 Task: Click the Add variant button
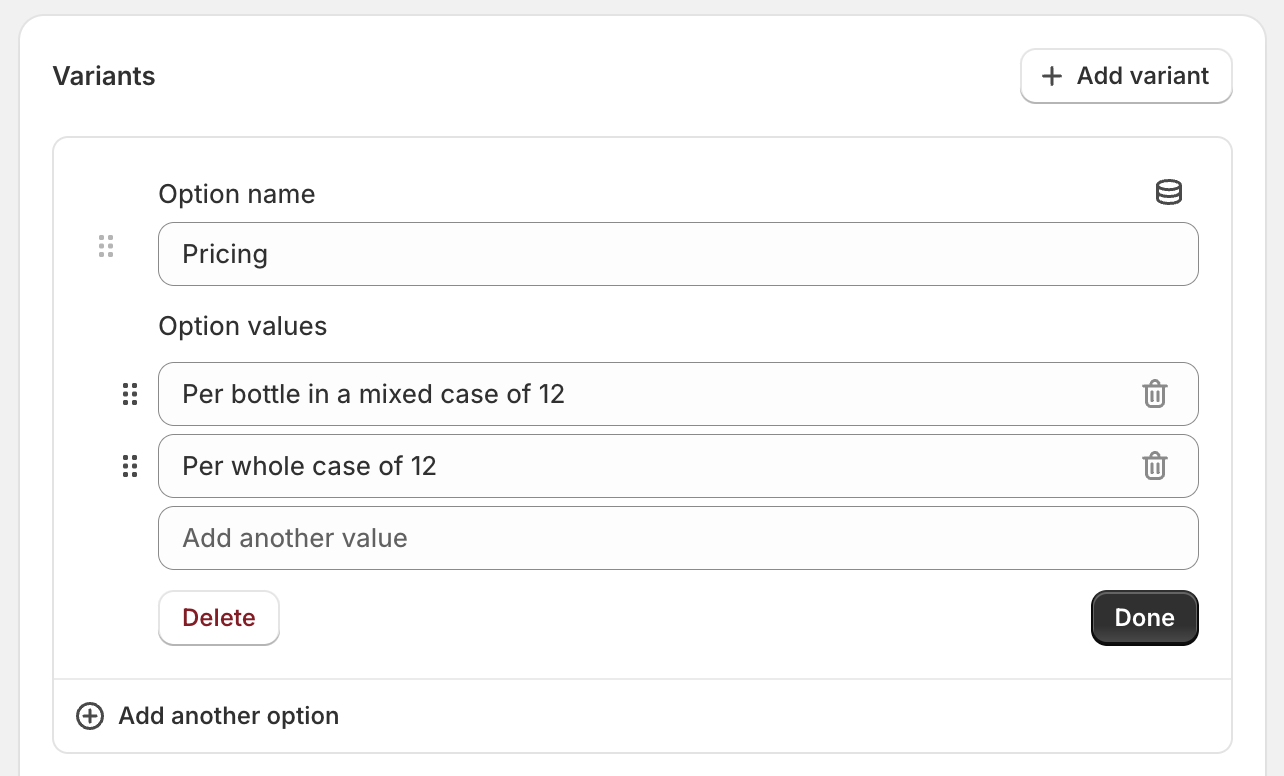pyautogui.click(x=1126, y=76)
